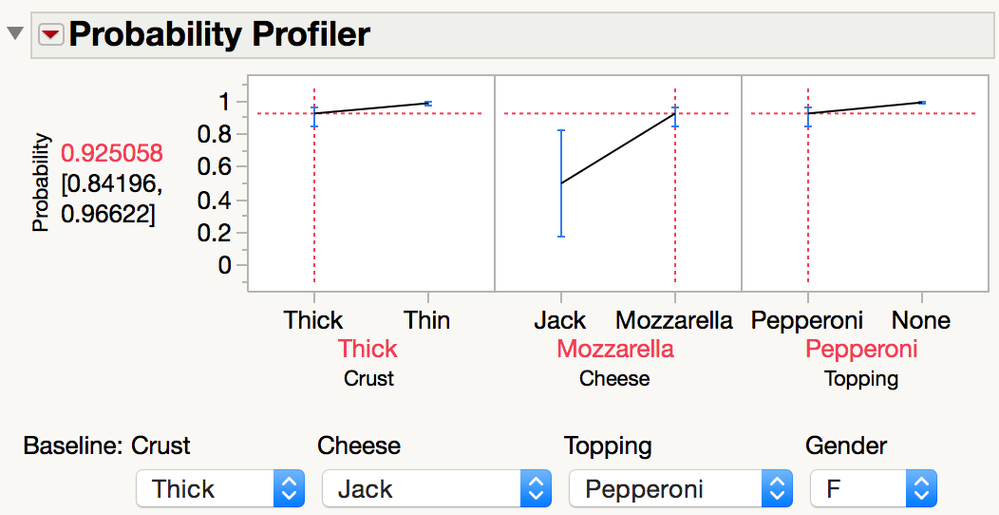999x515 pixels.
Task: Click the red Pepperoni current value label
Action: [x=861, y=349]
